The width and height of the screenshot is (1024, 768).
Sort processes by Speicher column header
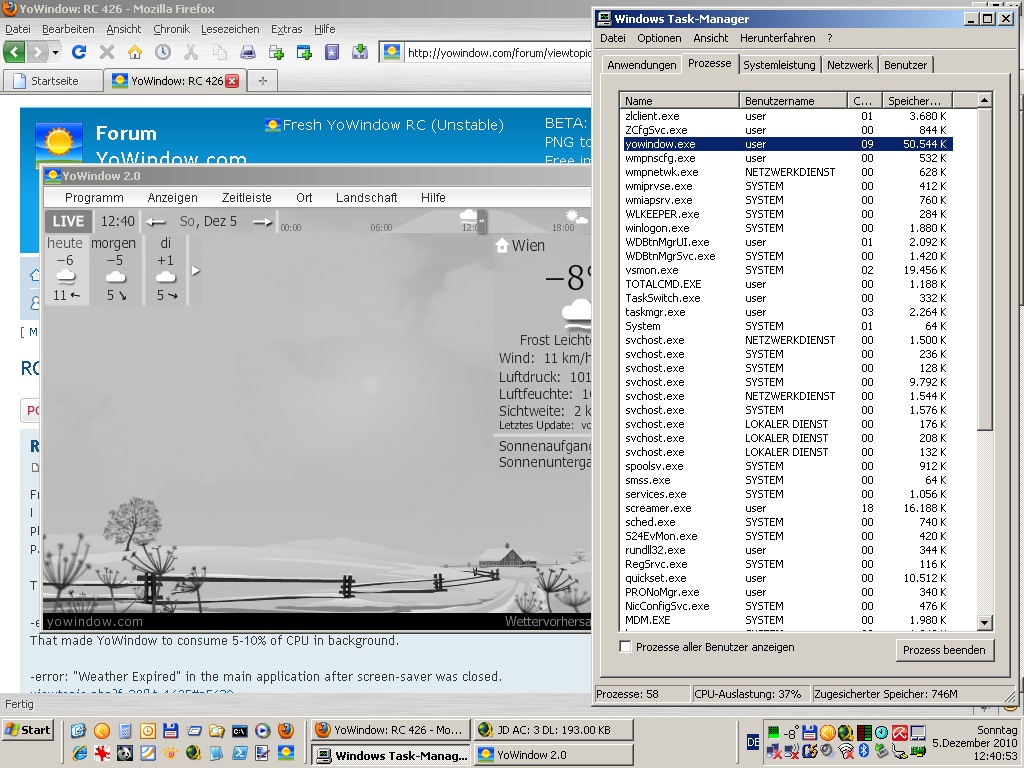[917, 101]
